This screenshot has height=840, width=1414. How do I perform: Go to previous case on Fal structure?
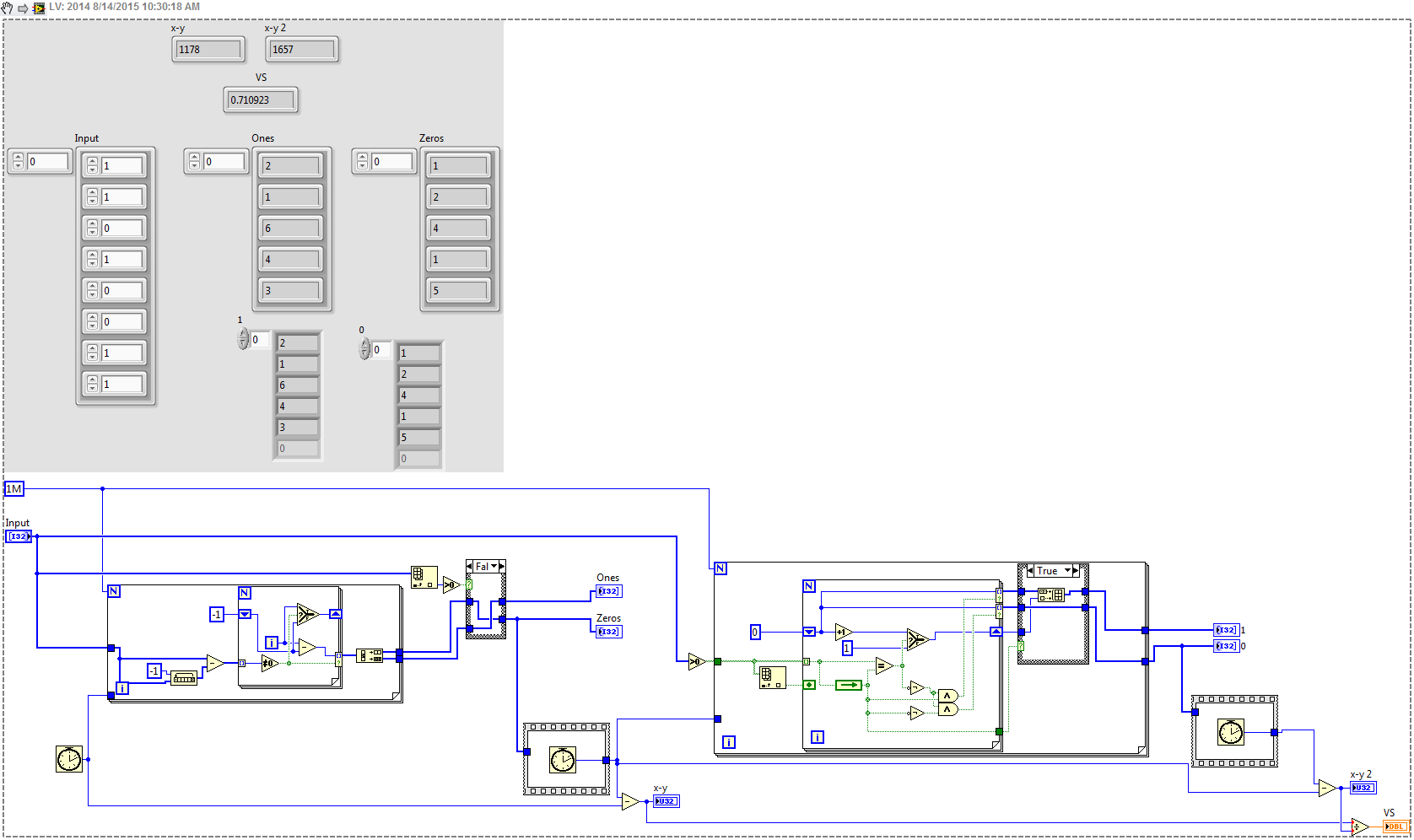click(x=470, y=567)
